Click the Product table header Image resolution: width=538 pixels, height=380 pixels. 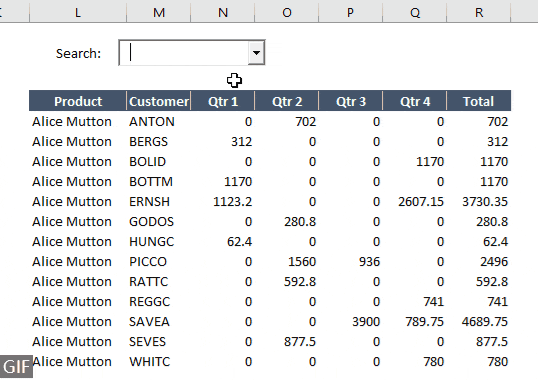(x=78, y=101)
